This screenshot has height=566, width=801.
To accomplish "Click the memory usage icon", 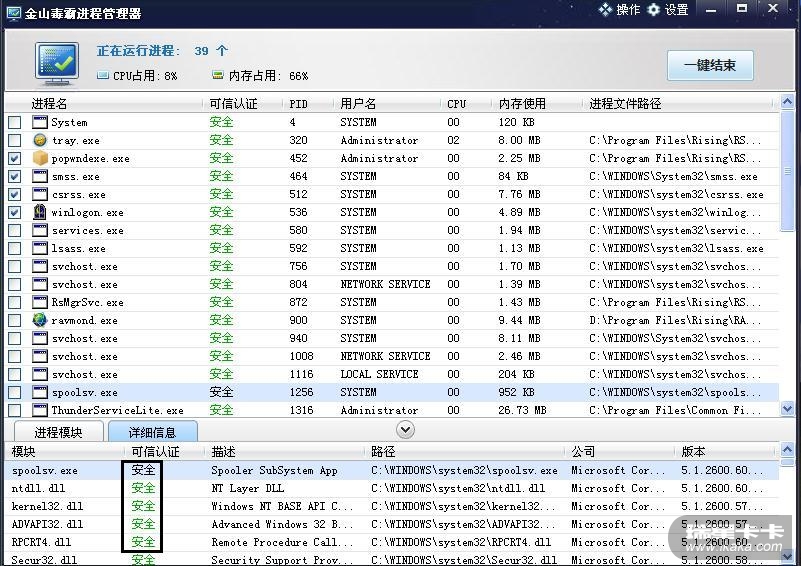I will pos(218,75).
